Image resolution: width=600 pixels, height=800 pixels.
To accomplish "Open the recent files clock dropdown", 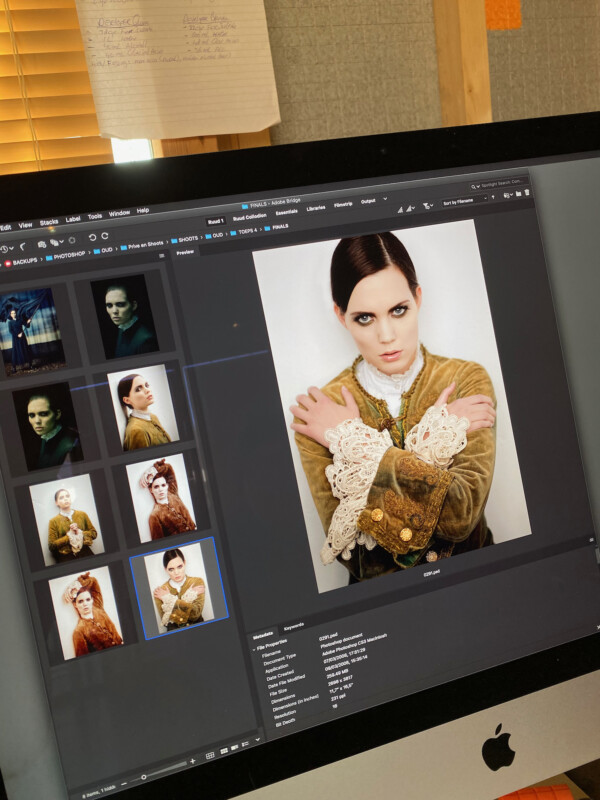I will [6, 249].
